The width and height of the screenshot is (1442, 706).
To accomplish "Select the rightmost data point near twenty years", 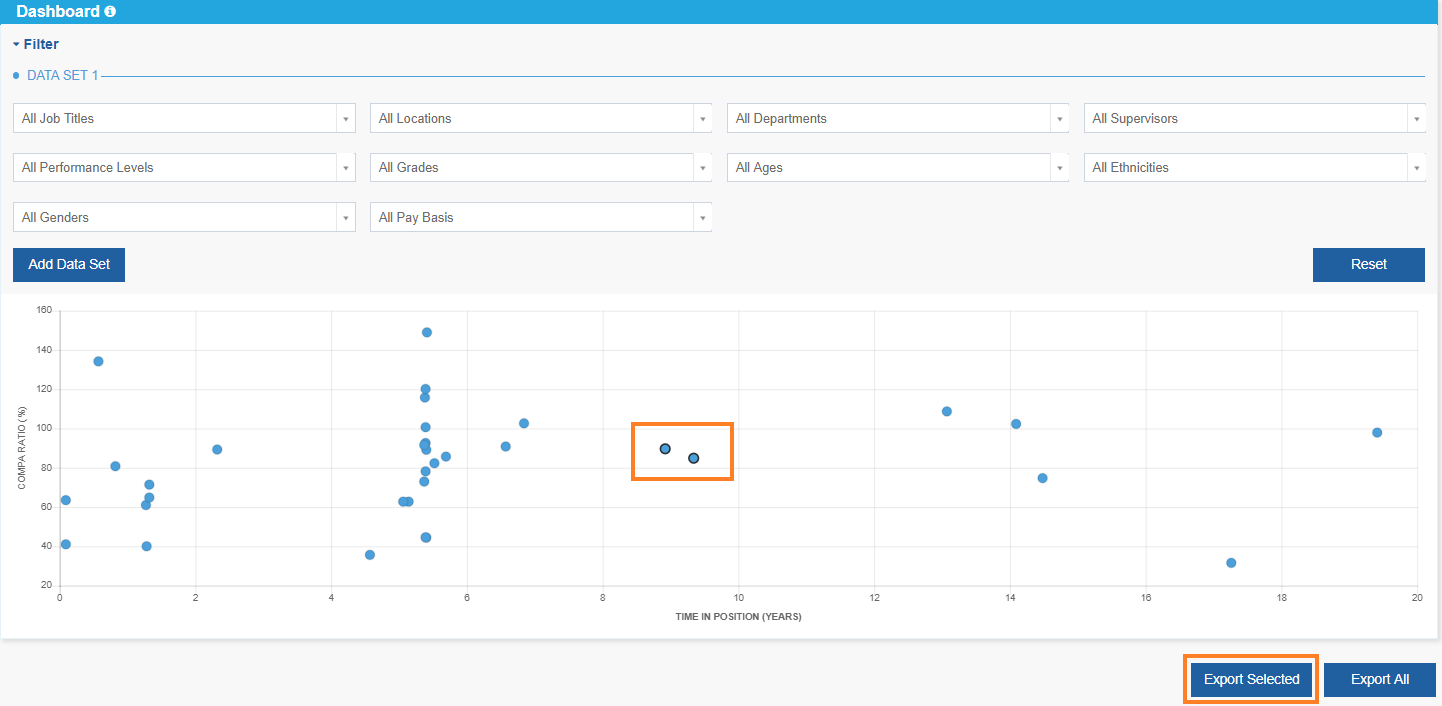I will (x=1377, y=433).
